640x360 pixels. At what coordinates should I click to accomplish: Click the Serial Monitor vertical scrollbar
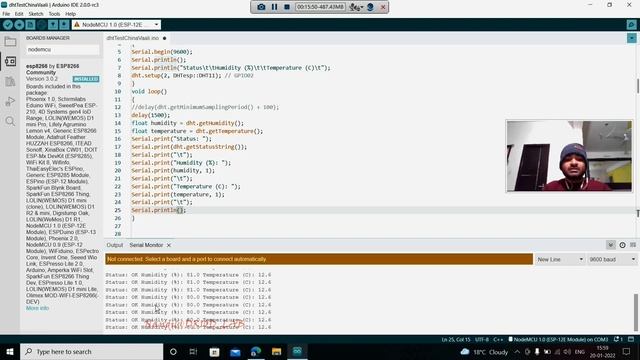point(636,312)
